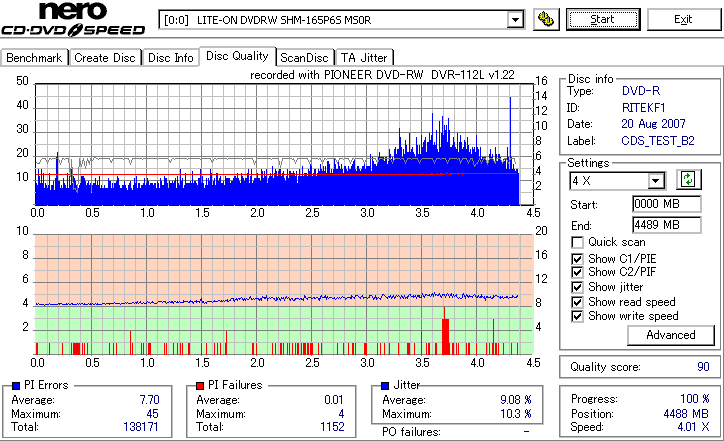Click the PI Failures average 0.01 value

point(333,400)
